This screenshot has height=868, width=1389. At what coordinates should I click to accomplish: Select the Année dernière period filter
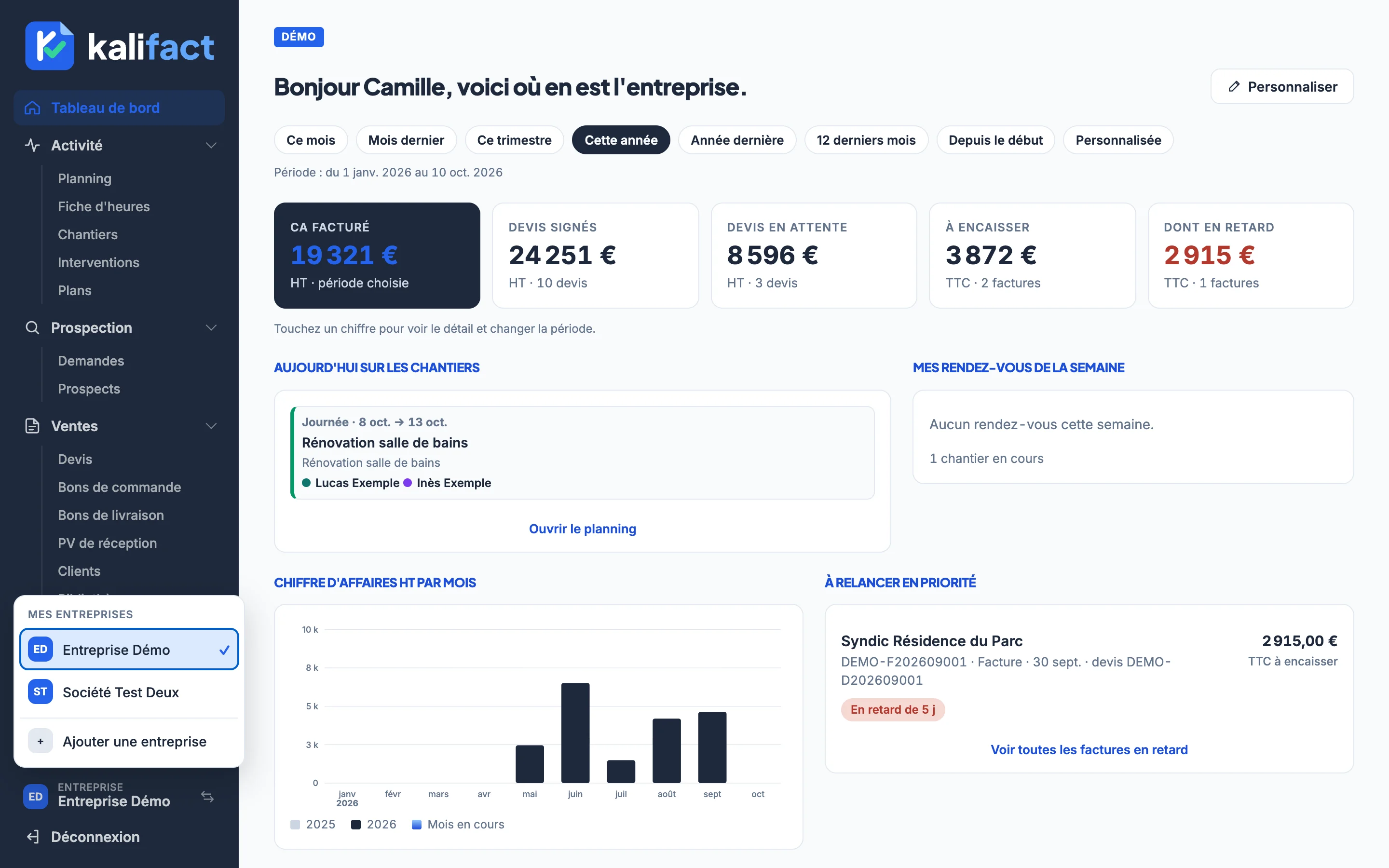pos(737,140)
